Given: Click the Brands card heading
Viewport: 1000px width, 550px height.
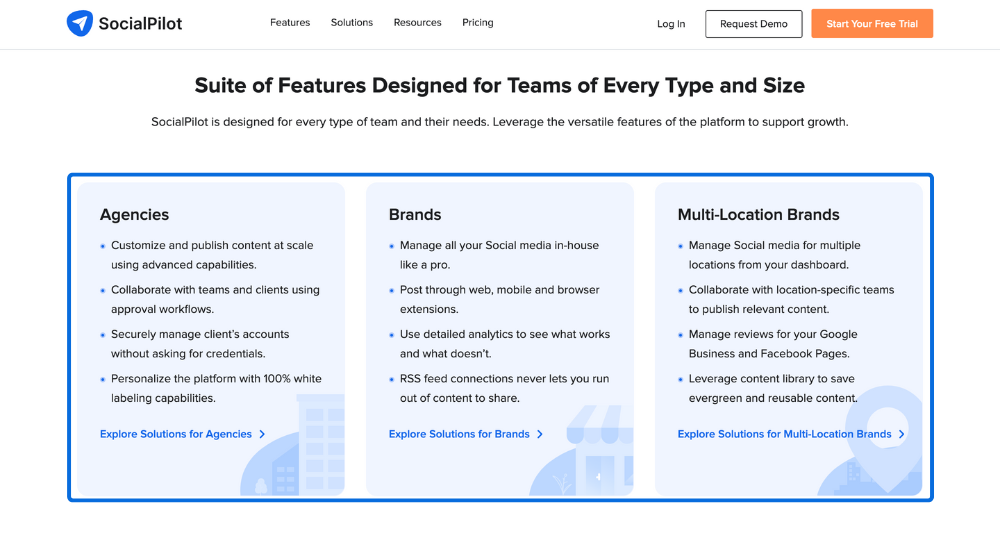Looking at the screenshot, I should [x=415, y=214].
